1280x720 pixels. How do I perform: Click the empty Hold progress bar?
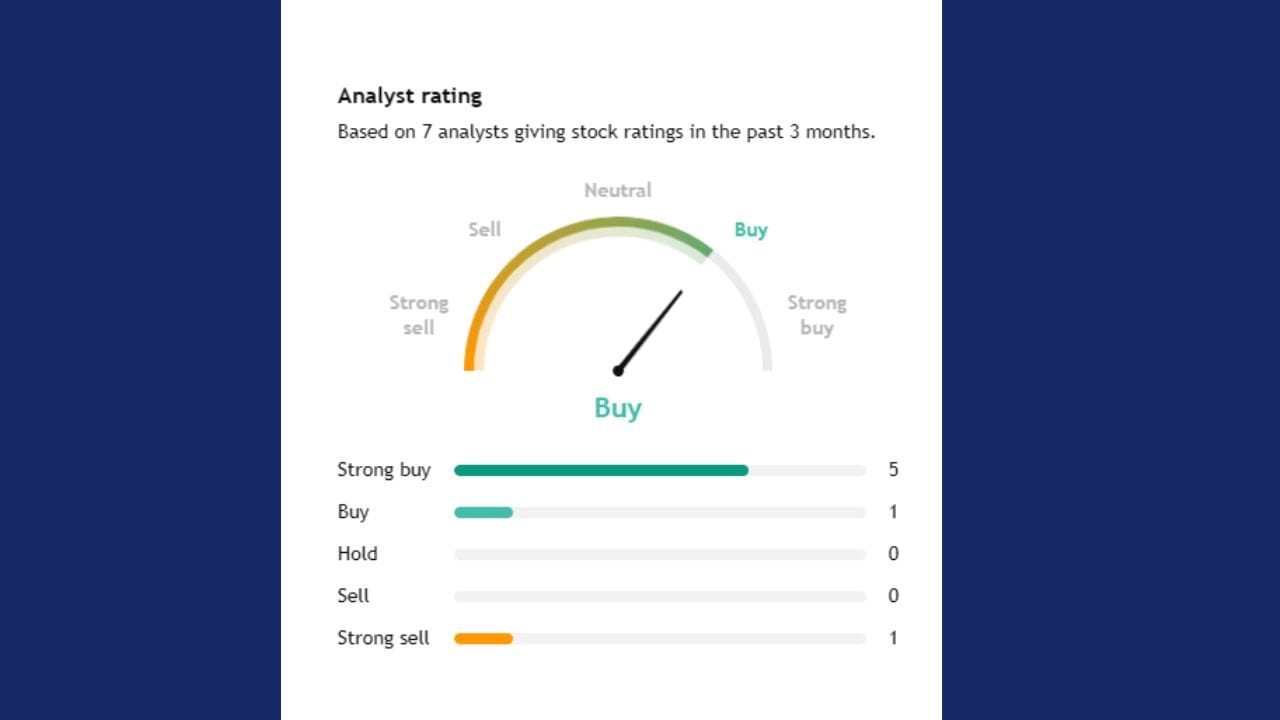click(659, 554)
